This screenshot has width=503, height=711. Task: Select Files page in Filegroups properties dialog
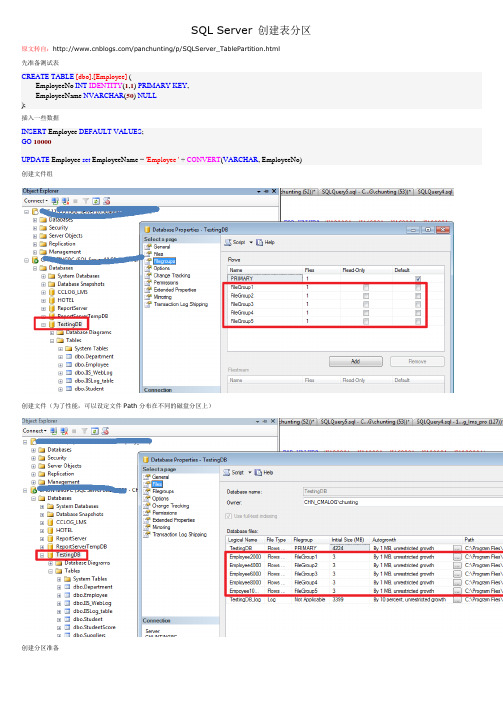click(158, 254)
